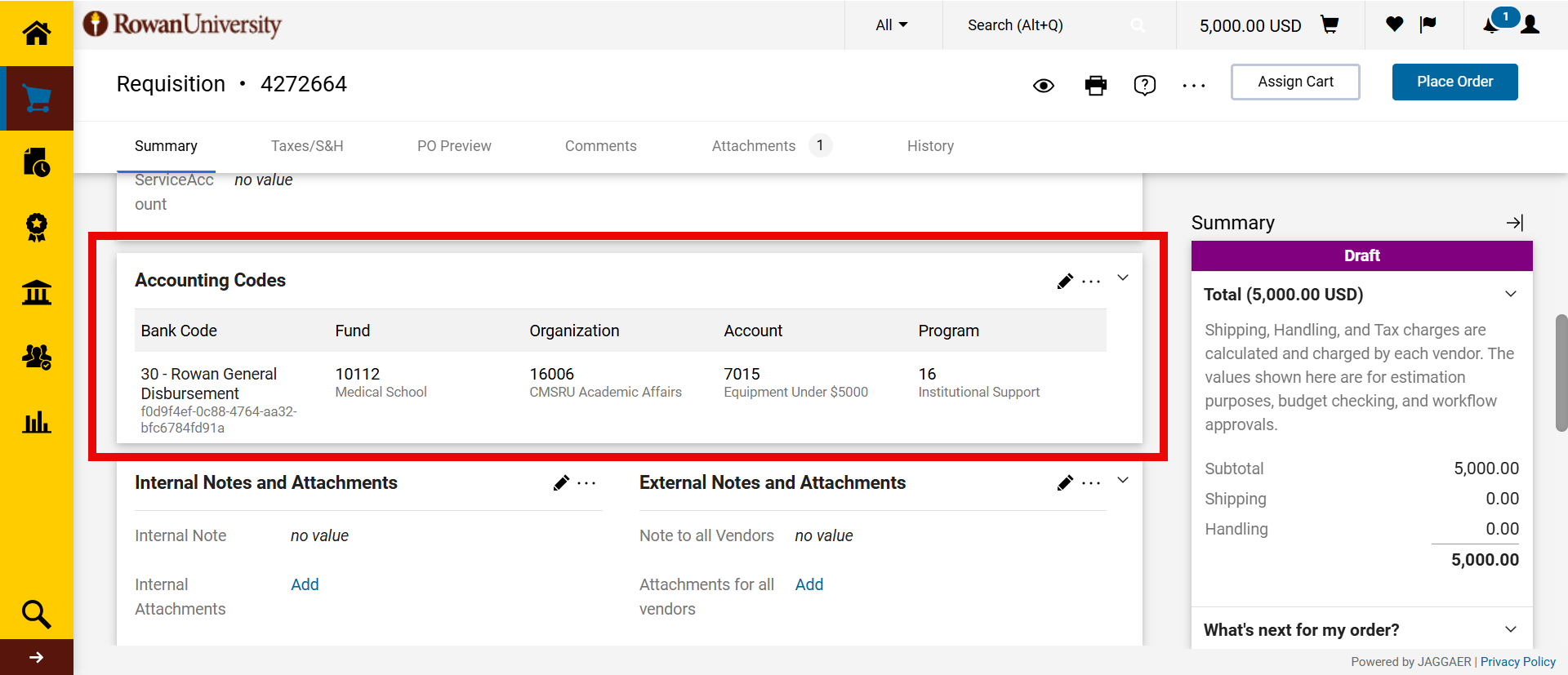
Task: Switch to the Taxes/S&H tab
Action: 307,146
